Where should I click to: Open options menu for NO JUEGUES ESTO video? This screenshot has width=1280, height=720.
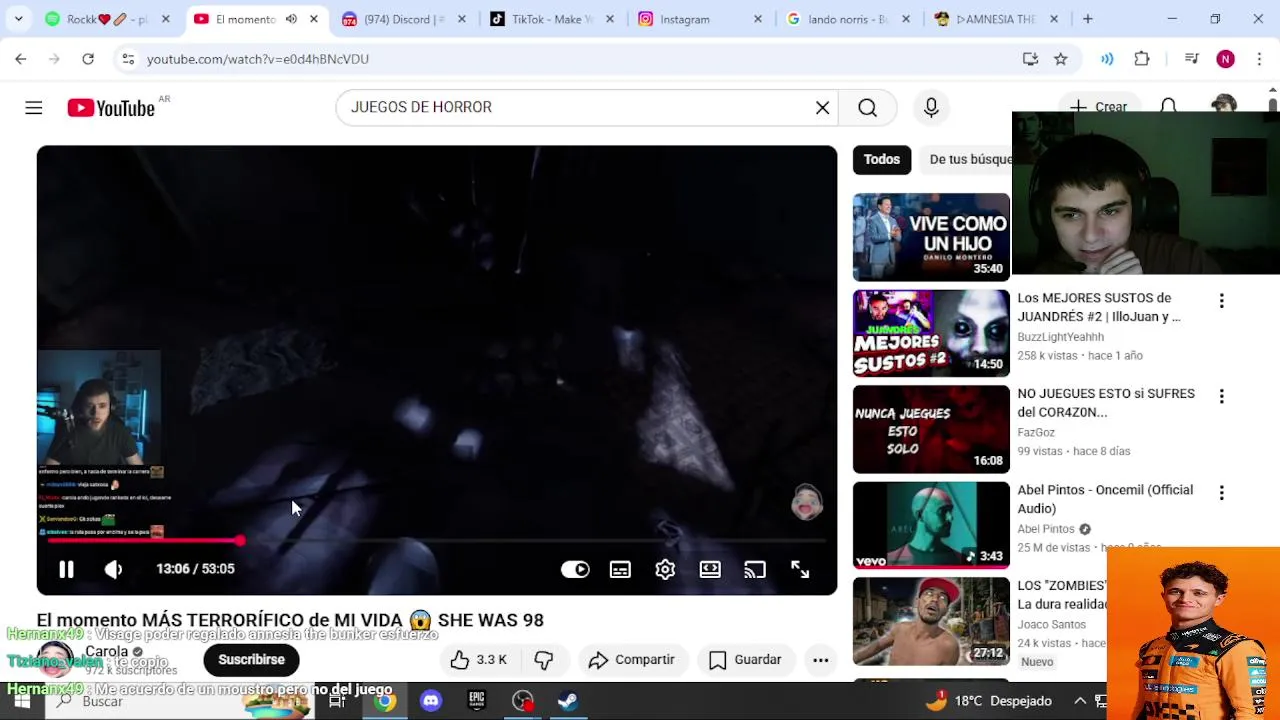(x=1221, y=396)
